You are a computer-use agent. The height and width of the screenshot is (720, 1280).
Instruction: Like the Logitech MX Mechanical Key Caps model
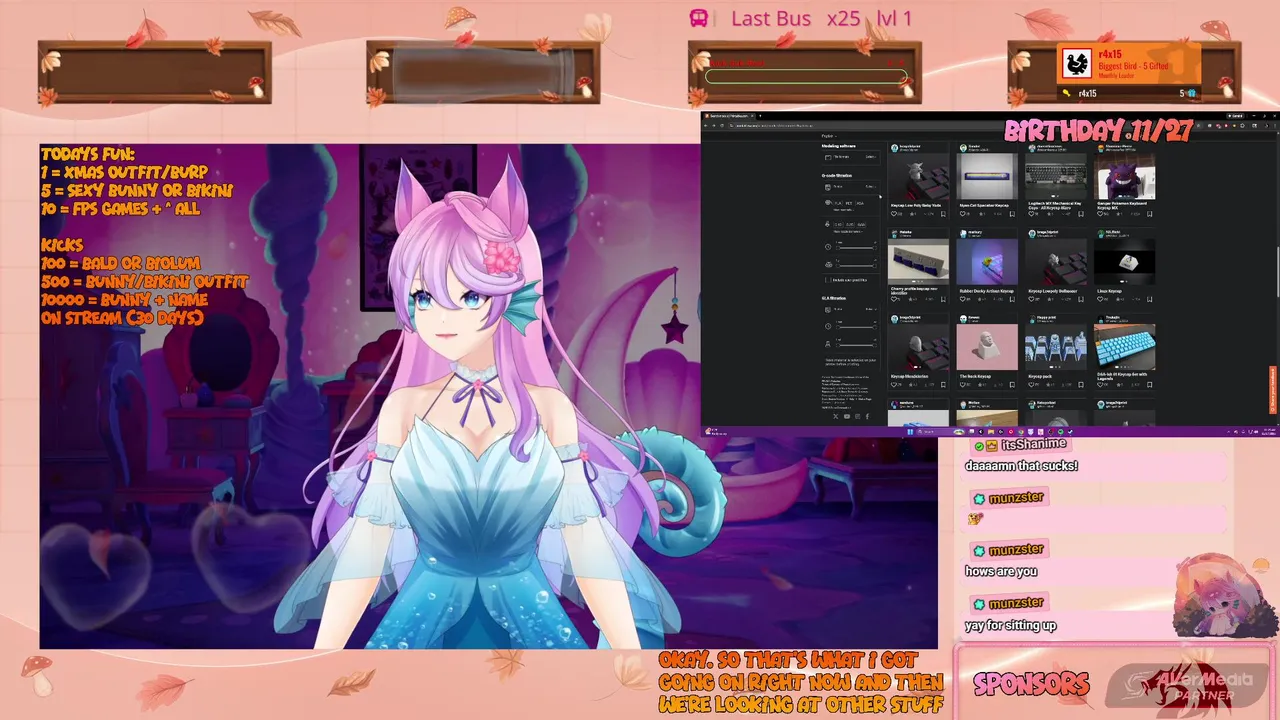click(x=1031, y=214)
